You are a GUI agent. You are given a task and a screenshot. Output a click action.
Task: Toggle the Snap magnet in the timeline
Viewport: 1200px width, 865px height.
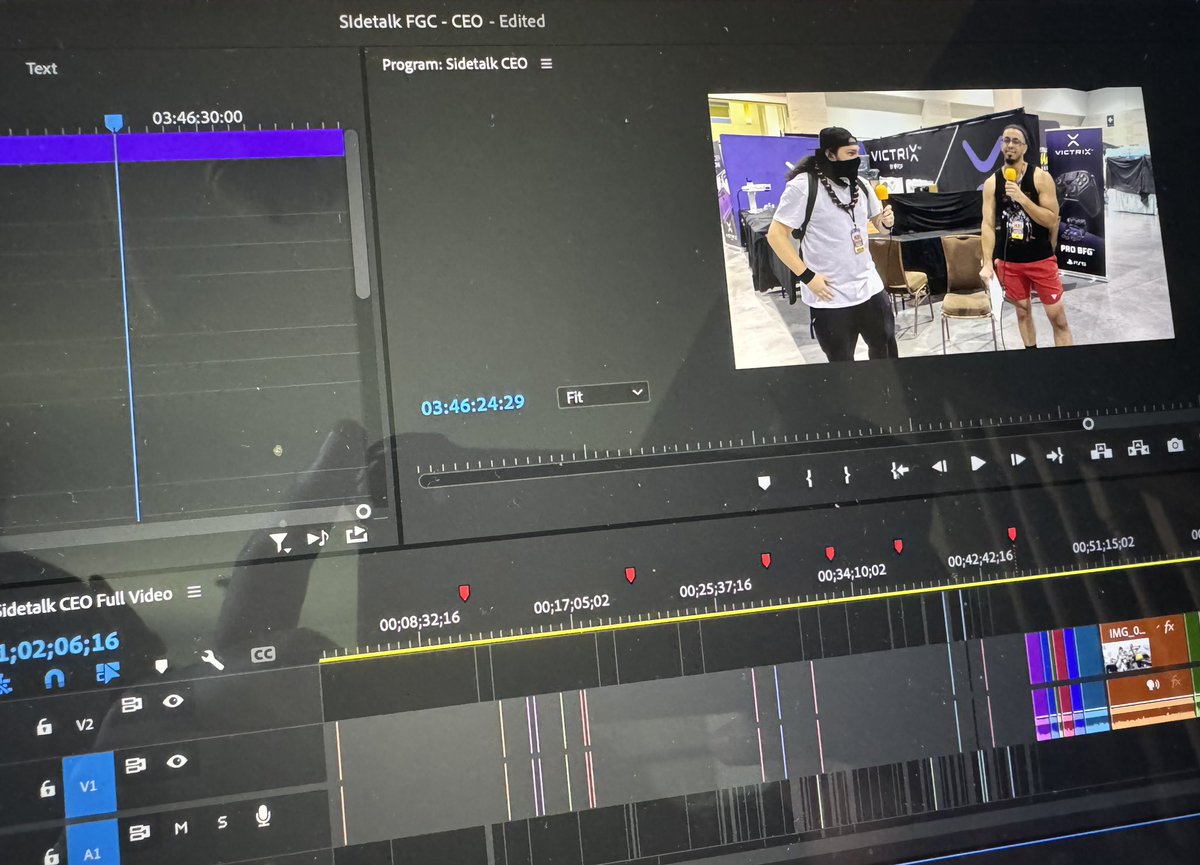56,678
